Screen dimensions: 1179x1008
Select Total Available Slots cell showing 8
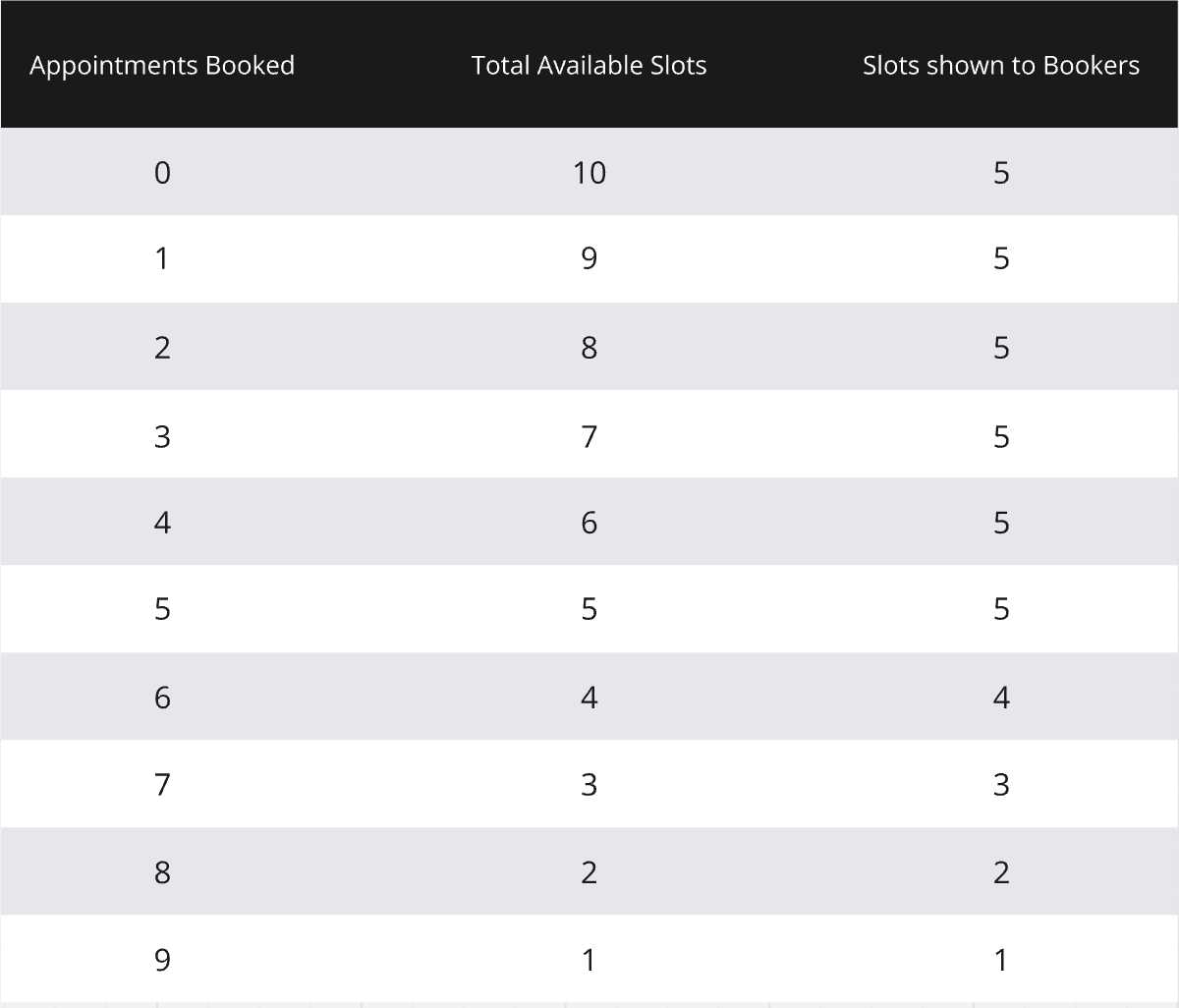[x=589, y=348]
